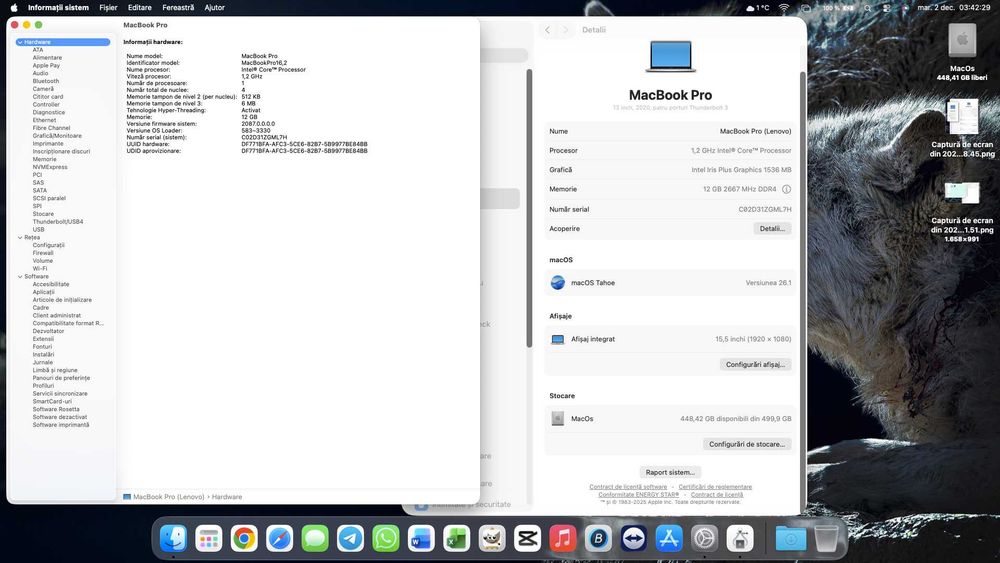This screenshot has width=1000, height=563.
Task: Open the Fișier menu
Action: click(x=108, y=8)
